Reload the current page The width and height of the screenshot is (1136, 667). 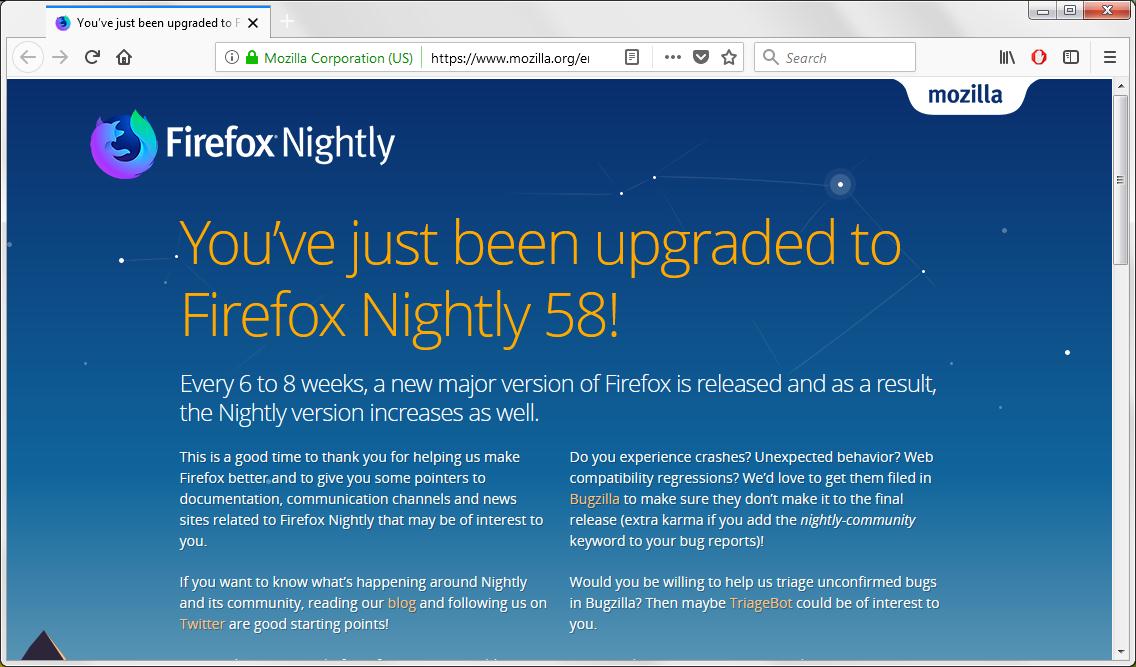click(x=91, y=57)
